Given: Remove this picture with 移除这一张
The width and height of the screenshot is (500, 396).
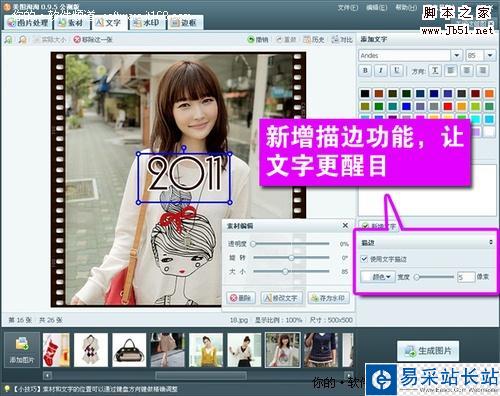Looking at the screenshot, I should 93,40.
